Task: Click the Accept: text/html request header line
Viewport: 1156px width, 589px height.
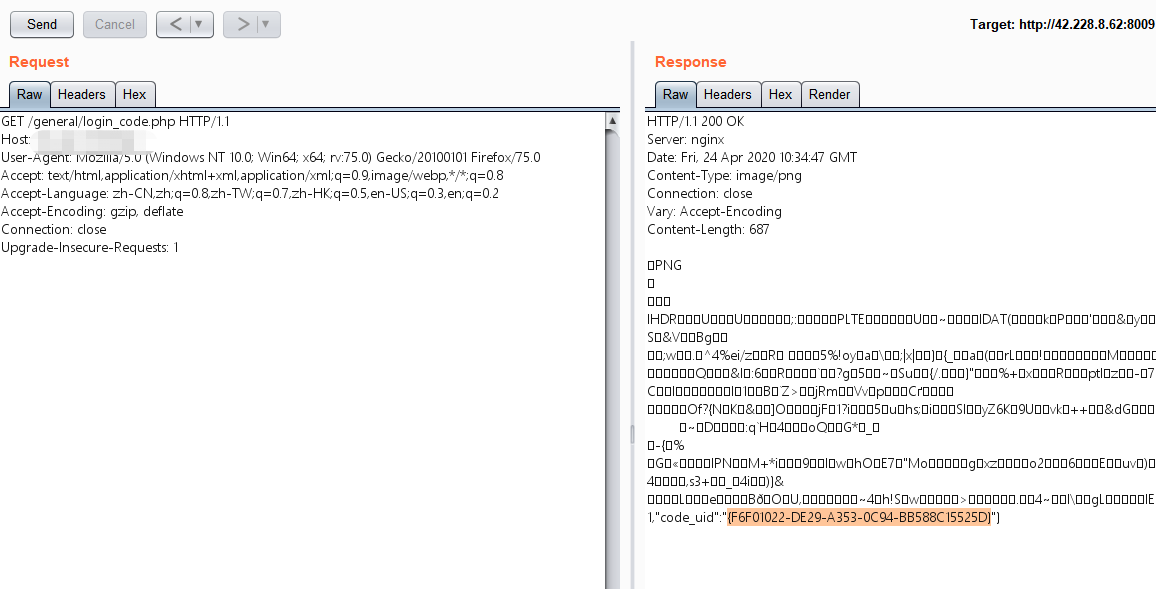Action: point(252,175)
